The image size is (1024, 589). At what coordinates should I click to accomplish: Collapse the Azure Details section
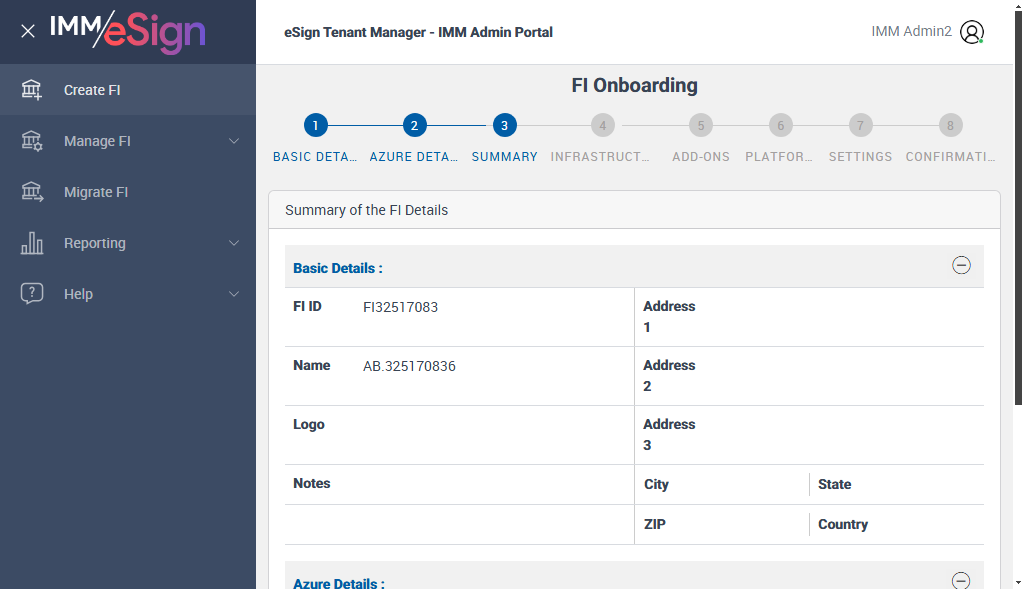961,581
